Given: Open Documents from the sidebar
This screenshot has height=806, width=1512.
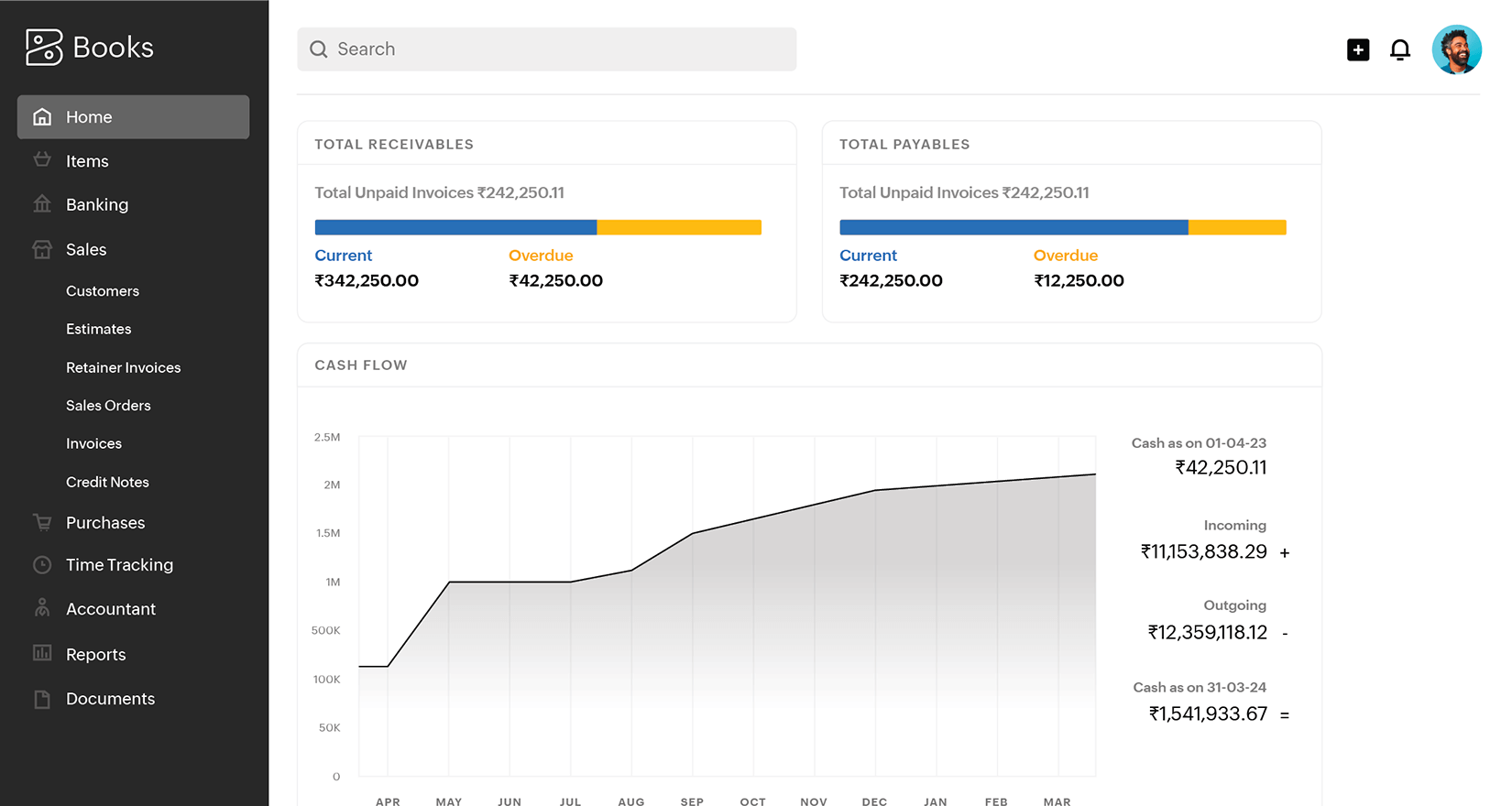Looking at the screenshot, I should [110, 699].
